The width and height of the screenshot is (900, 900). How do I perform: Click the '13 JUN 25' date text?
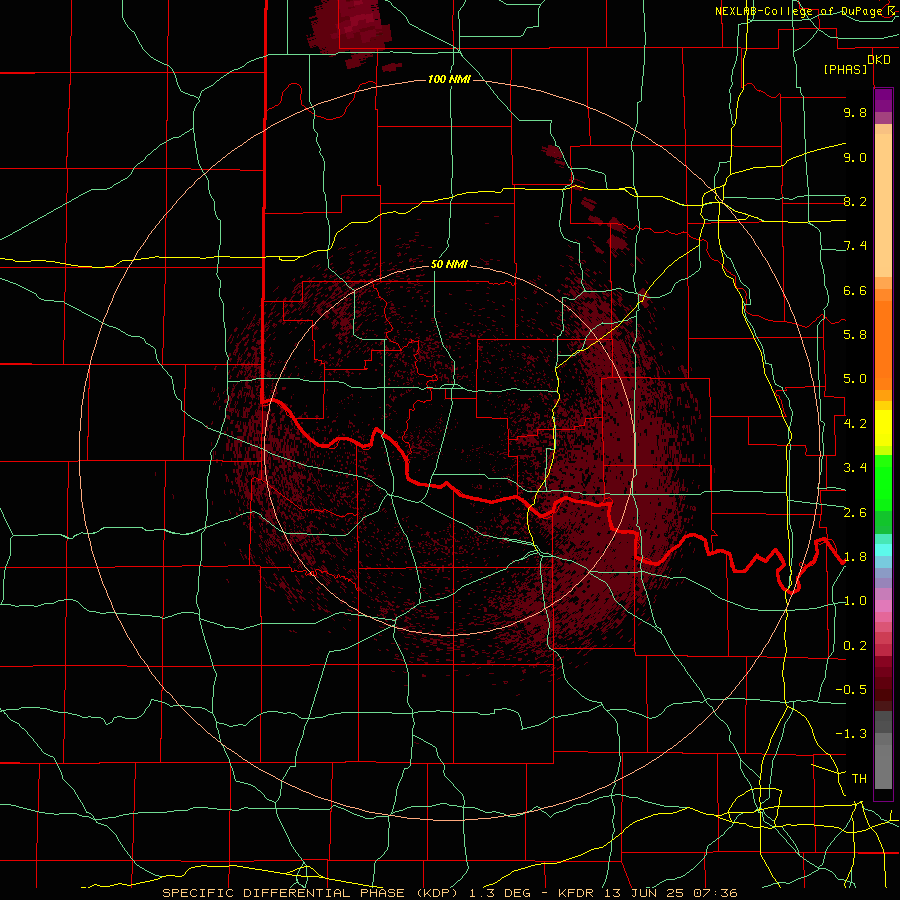pos(646,893)
